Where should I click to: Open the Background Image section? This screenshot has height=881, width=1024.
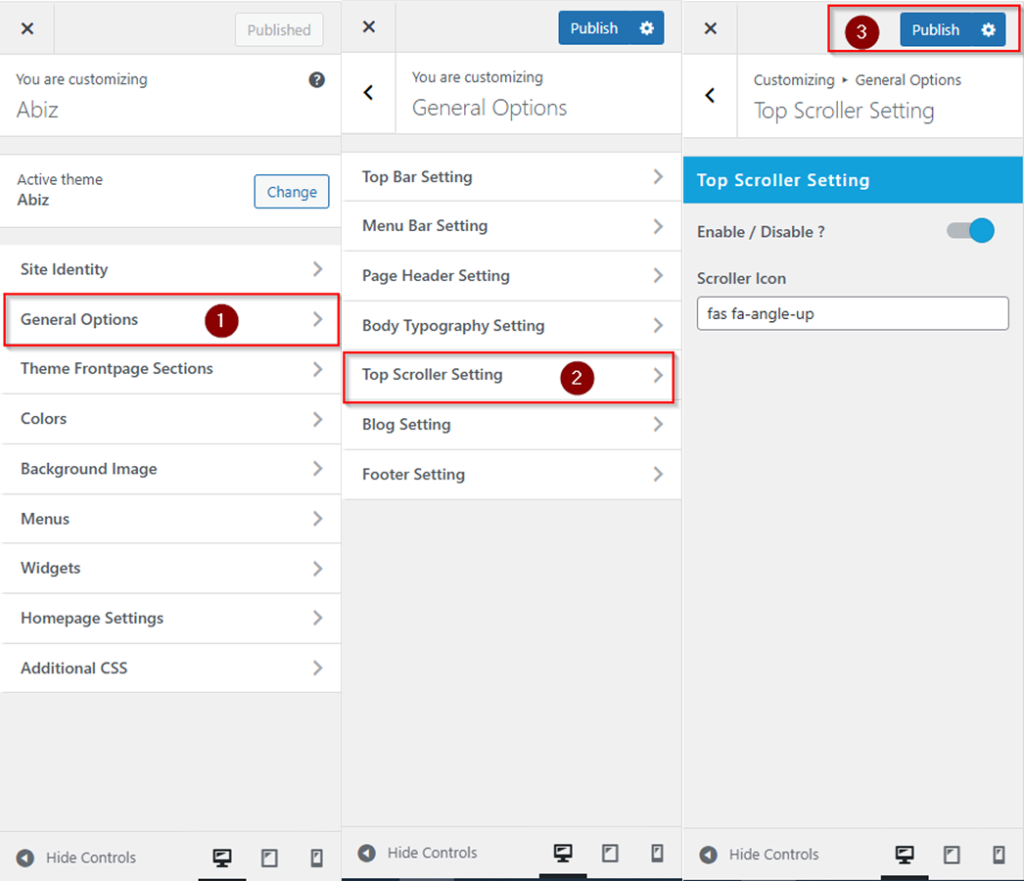[170, 469]
